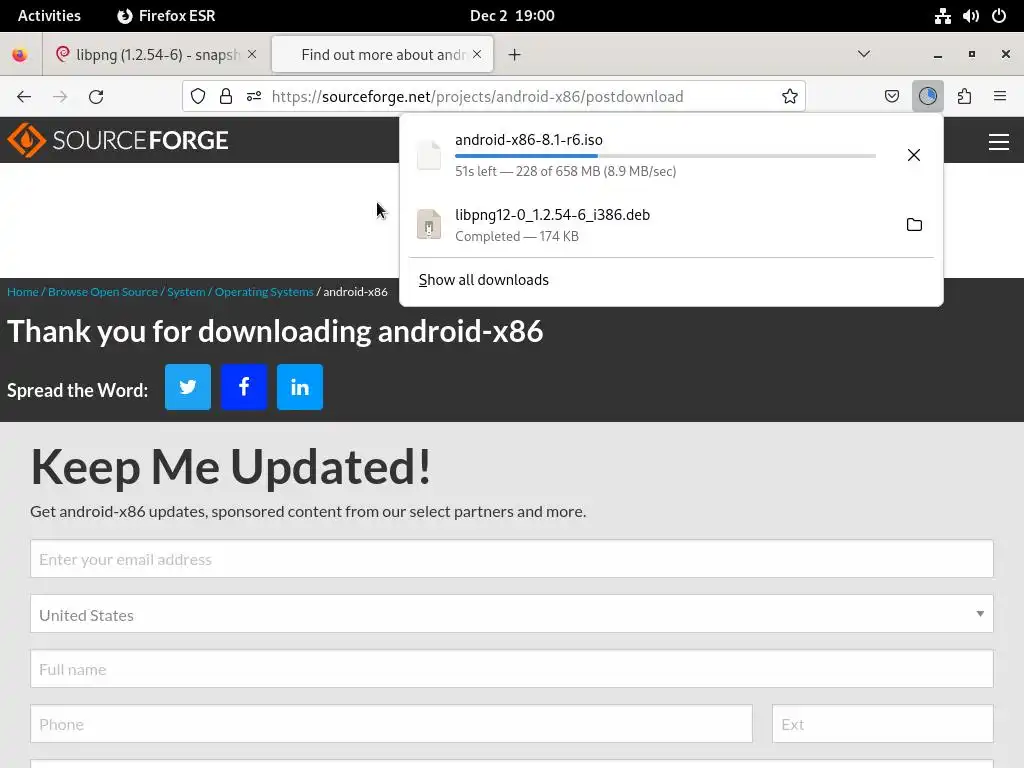Screen dimensions: 1024x768
Task: Switch to the libpng (1.2.54-6) tab
Action: 155,54
